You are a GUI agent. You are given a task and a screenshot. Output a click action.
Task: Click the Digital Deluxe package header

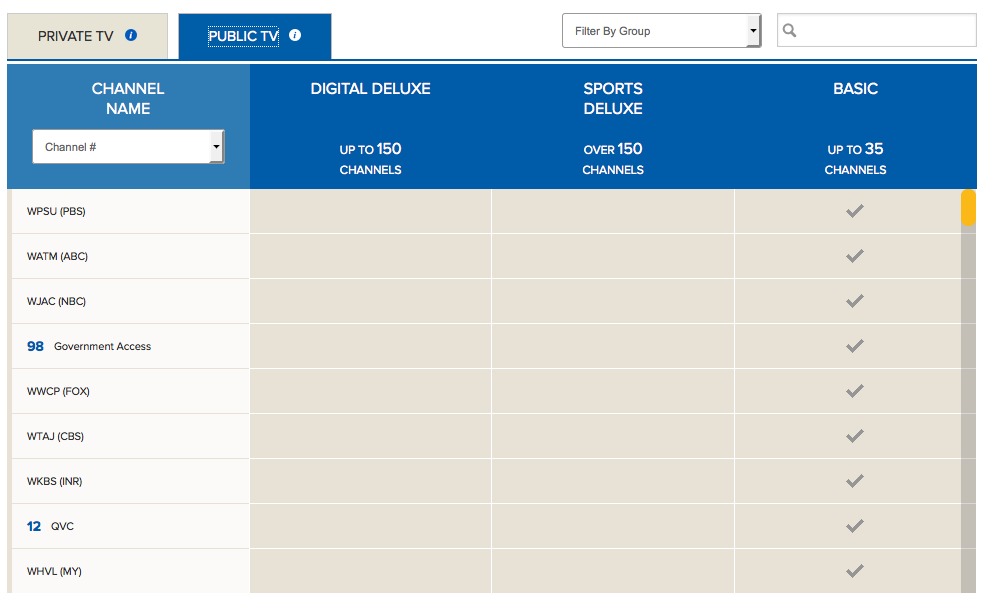[370, 89]
